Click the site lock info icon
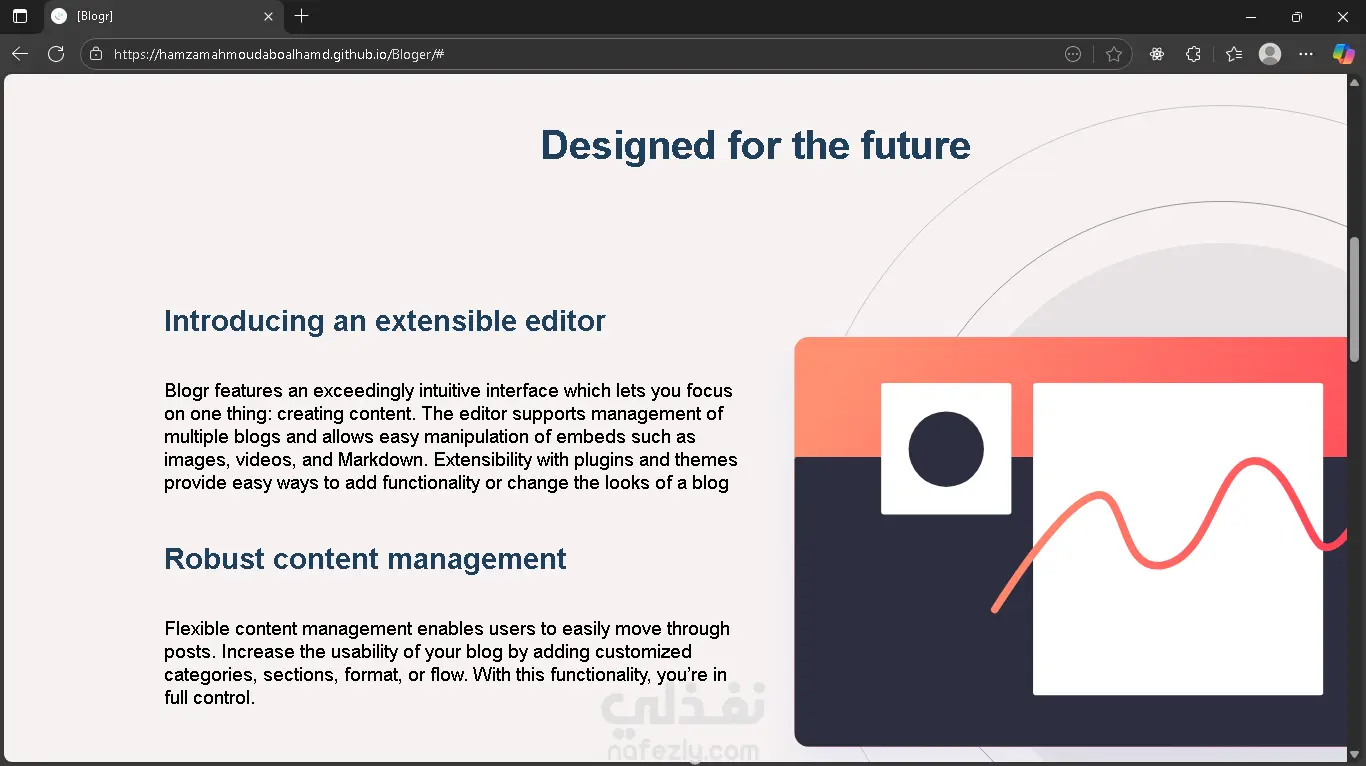 coord(96,54)
